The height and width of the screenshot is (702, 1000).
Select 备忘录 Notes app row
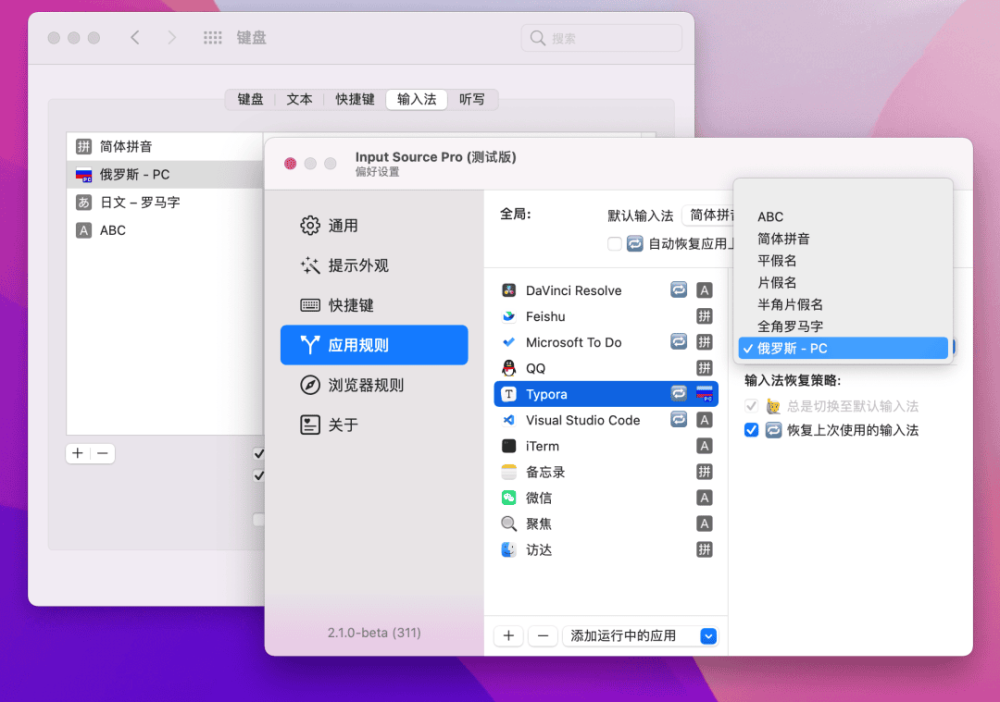pos(606,472)
